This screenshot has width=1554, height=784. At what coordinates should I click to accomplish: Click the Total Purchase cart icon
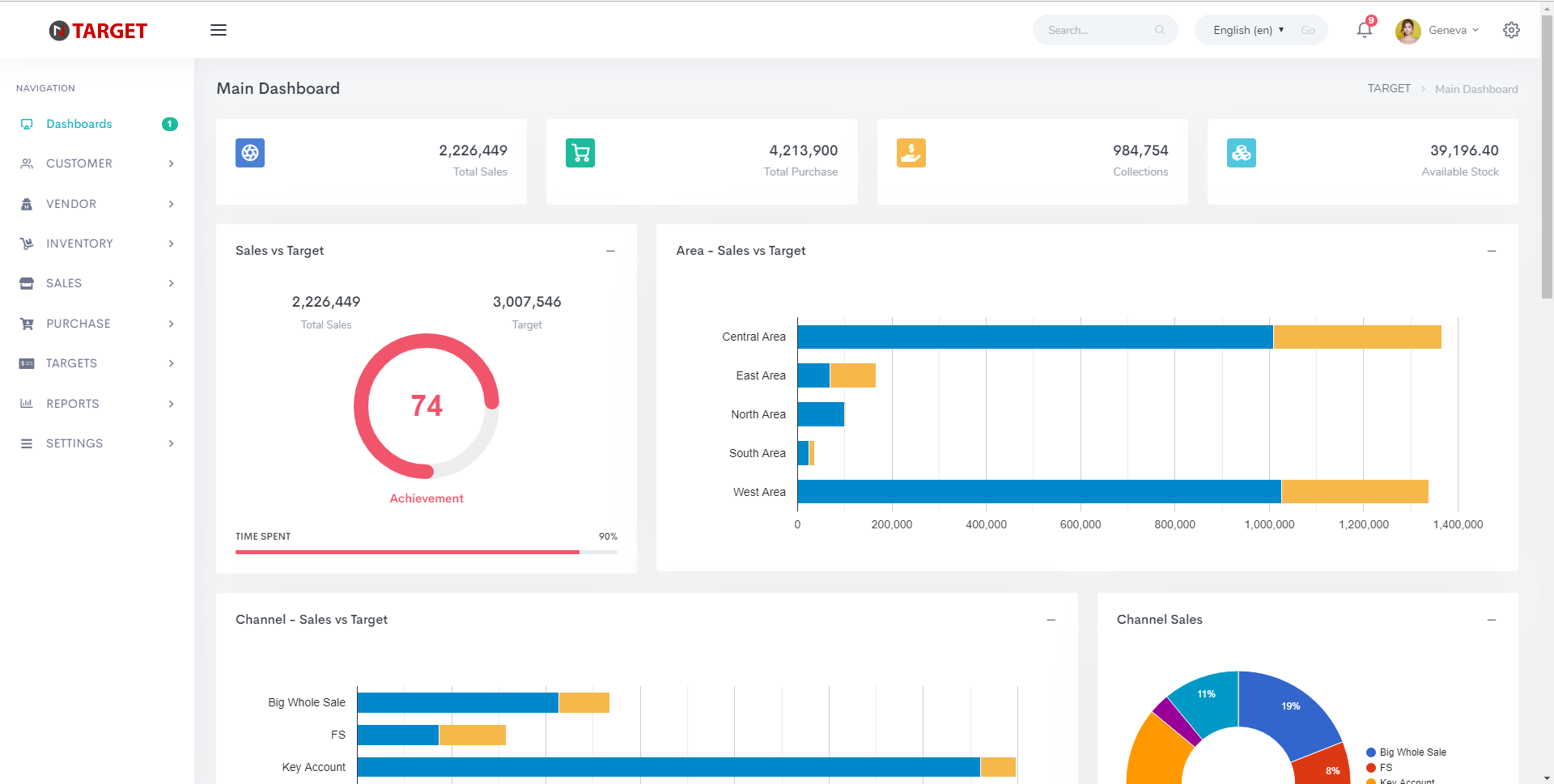point(580,152)
